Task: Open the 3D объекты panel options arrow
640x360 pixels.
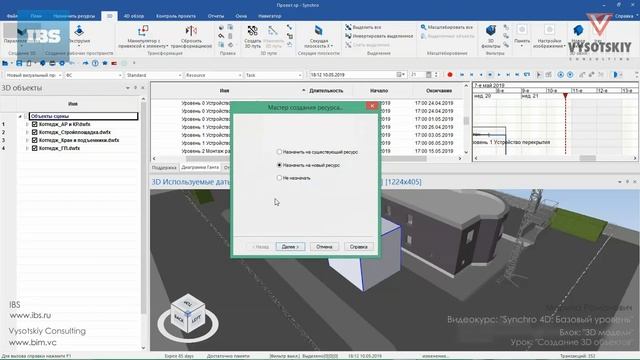Action: click(128, 88)
